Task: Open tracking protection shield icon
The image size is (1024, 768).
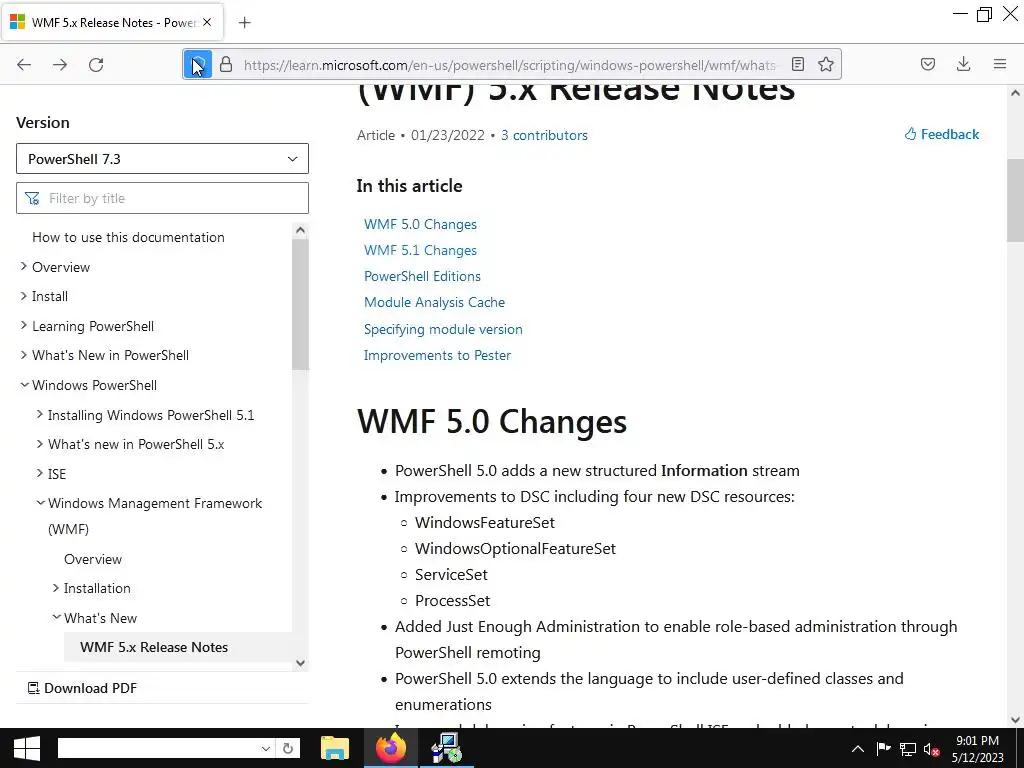Action: [x=198, y=64]
